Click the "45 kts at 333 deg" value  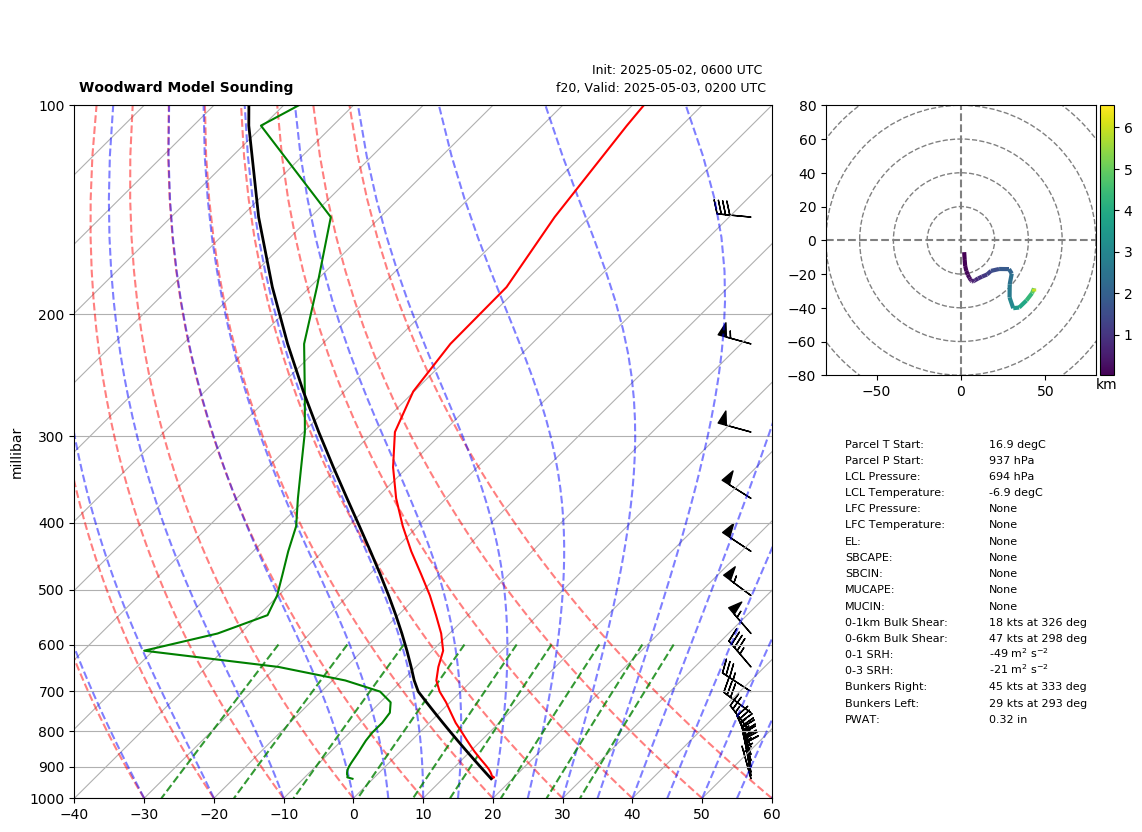[x=1037, y=686]
